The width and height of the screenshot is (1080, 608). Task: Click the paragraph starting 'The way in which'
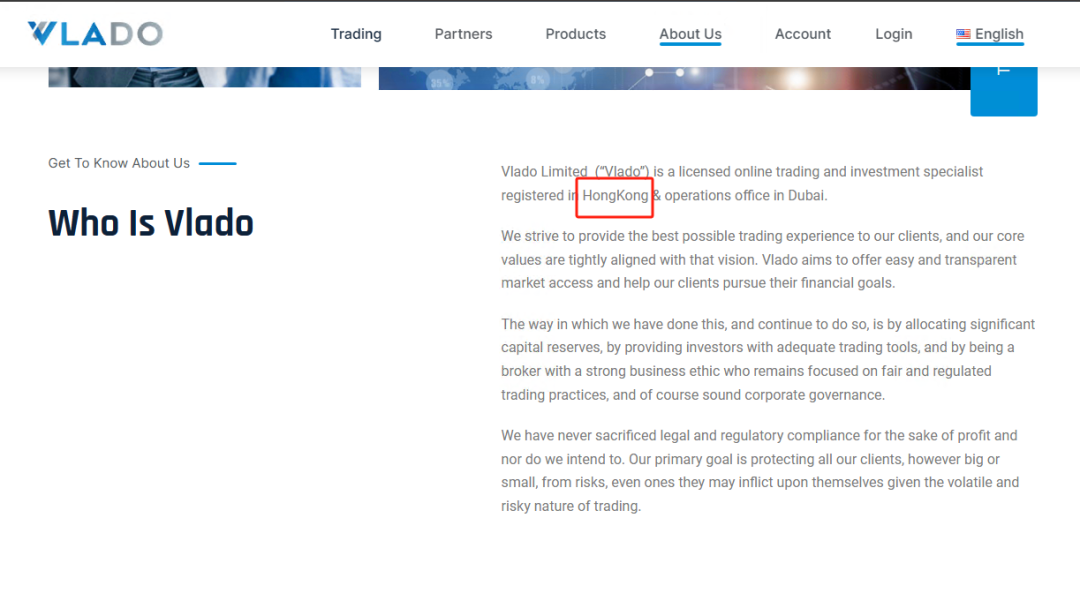click(768, 359)
